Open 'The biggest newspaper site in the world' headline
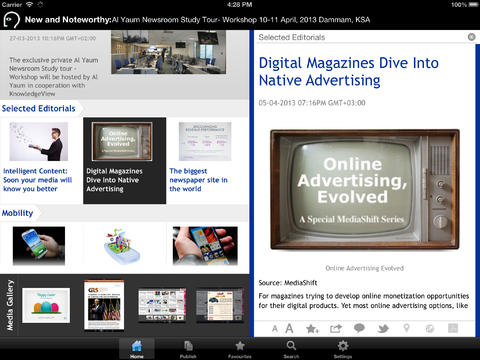The image size is (480, 360). pos(198,180)
